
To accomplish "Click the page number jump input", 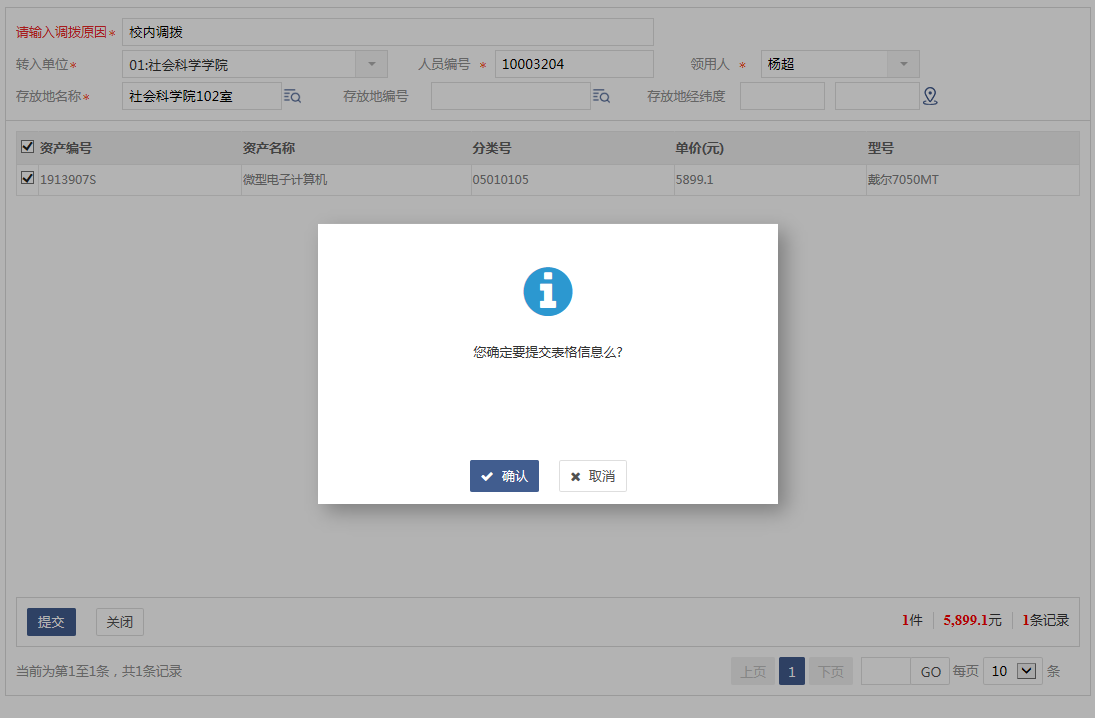I will [x=885, y=671].
